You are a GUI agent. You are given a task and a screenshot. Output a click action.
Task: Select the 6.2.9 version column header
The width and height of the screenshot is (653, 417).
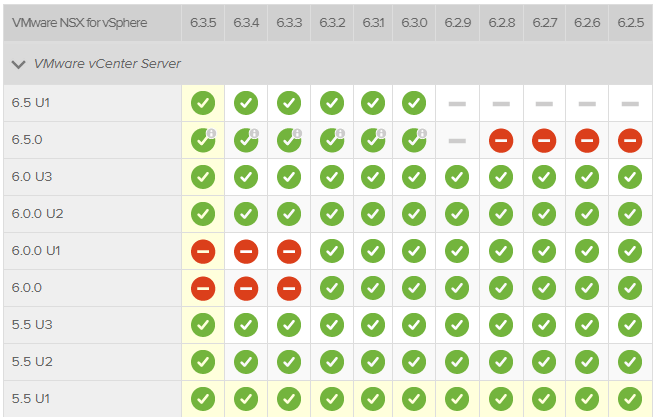pyautogui.click(x=457, y=21)
